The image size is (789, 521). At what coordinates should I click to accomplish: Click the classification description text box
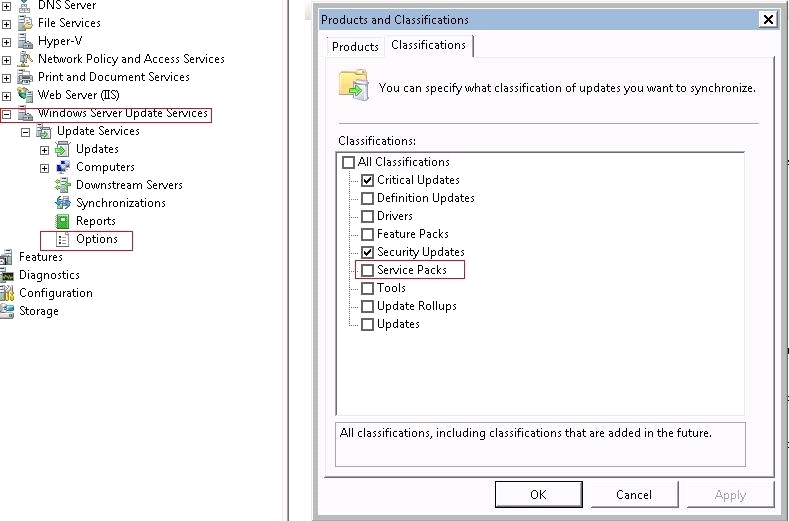(540, 444)
